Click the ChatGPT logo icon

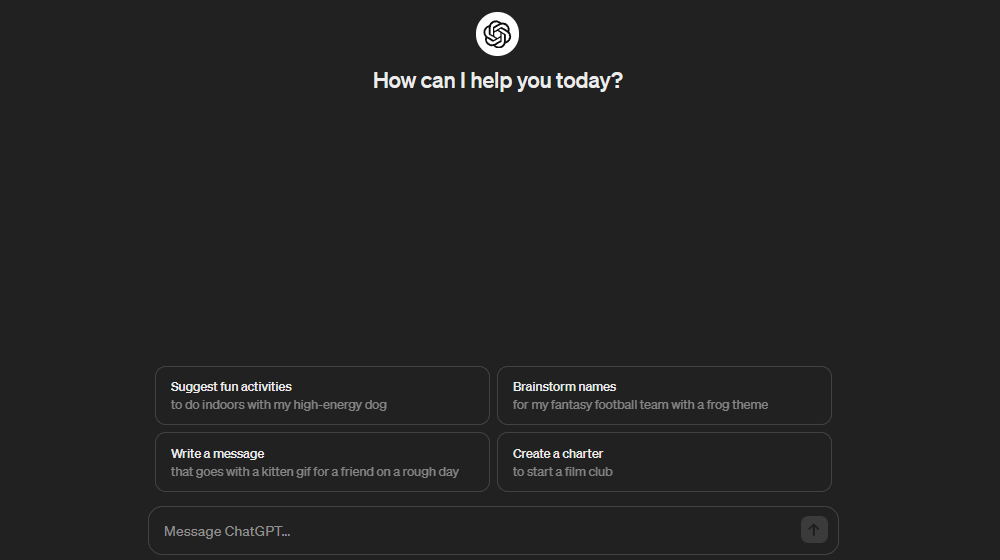(x=497, y=34)
